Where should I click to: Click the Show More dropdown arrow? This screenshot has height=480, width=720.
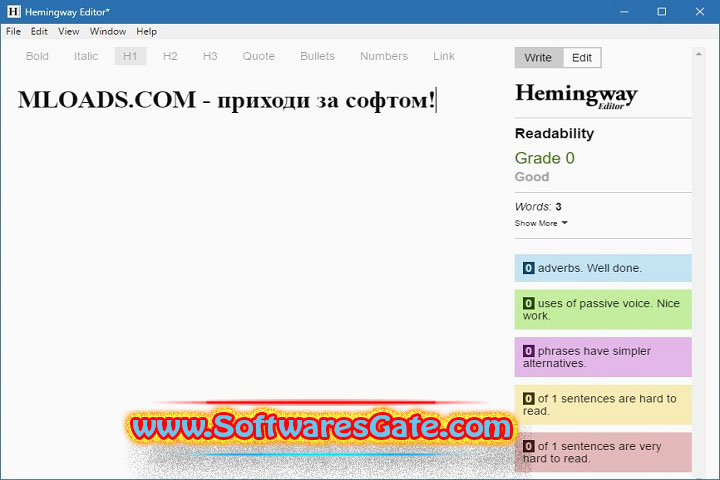(565, 223)
